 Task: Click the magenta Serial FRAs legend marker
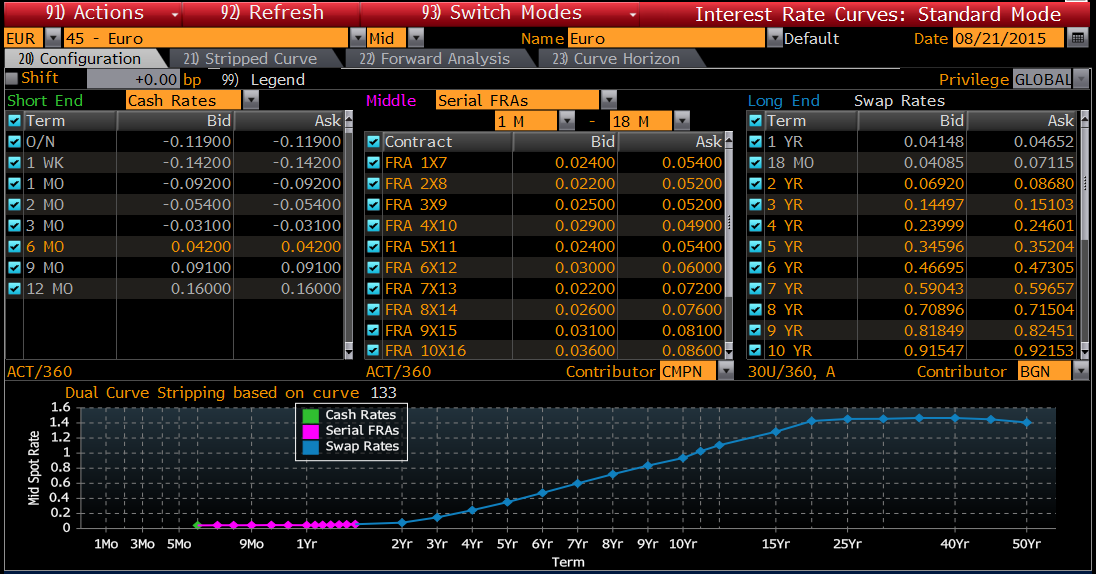[310, 431]
